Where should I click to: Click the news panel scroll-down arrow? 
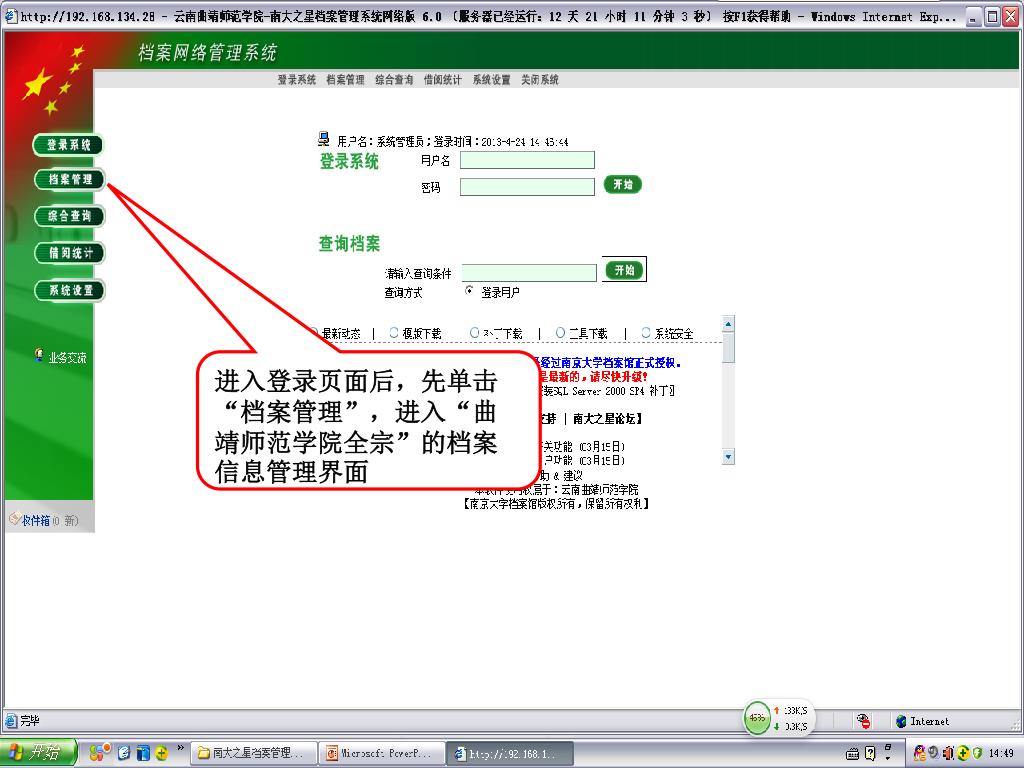729,456
